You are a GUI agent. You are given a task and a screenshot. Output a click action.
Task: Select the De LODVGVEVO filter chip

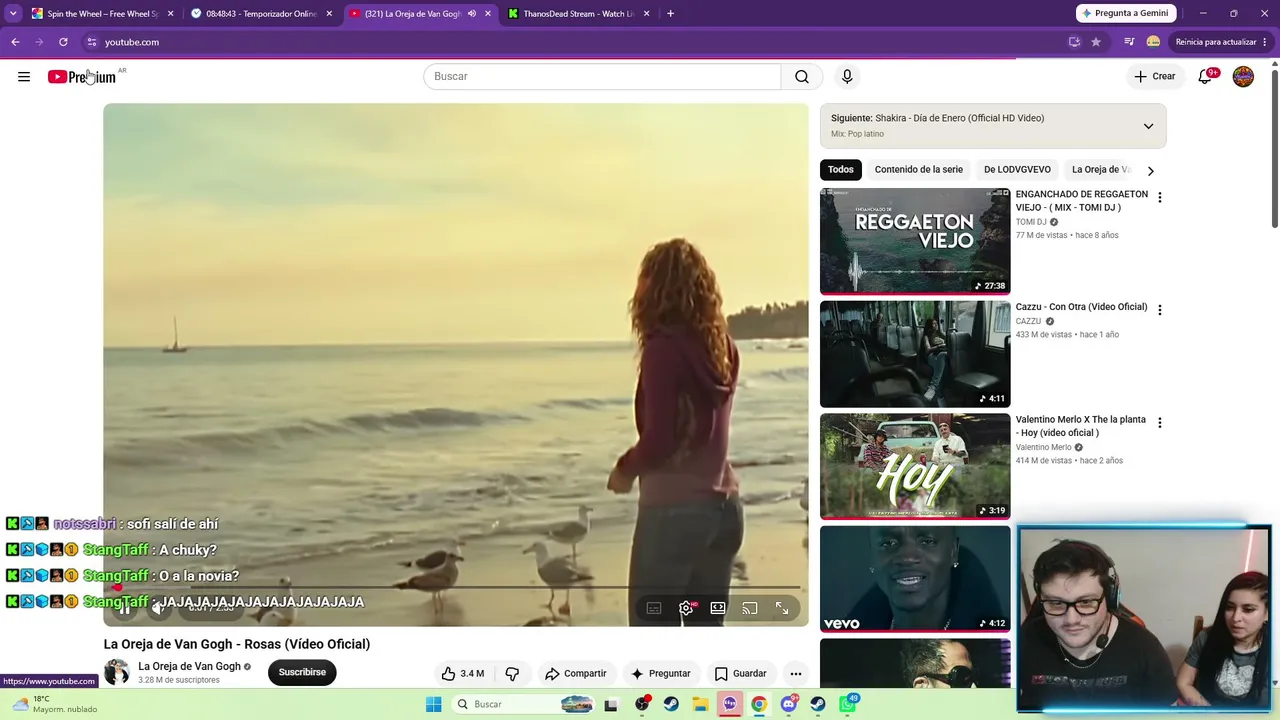[x=1017, y=170]
